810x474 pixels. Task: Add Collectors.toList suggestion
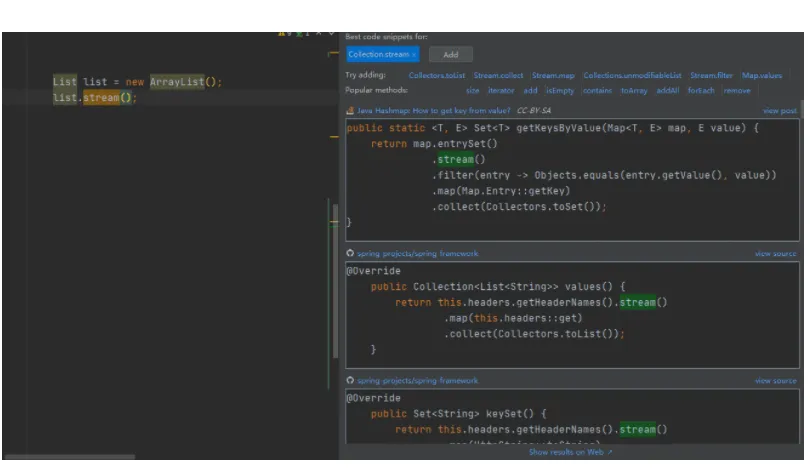tap(437, 75)
